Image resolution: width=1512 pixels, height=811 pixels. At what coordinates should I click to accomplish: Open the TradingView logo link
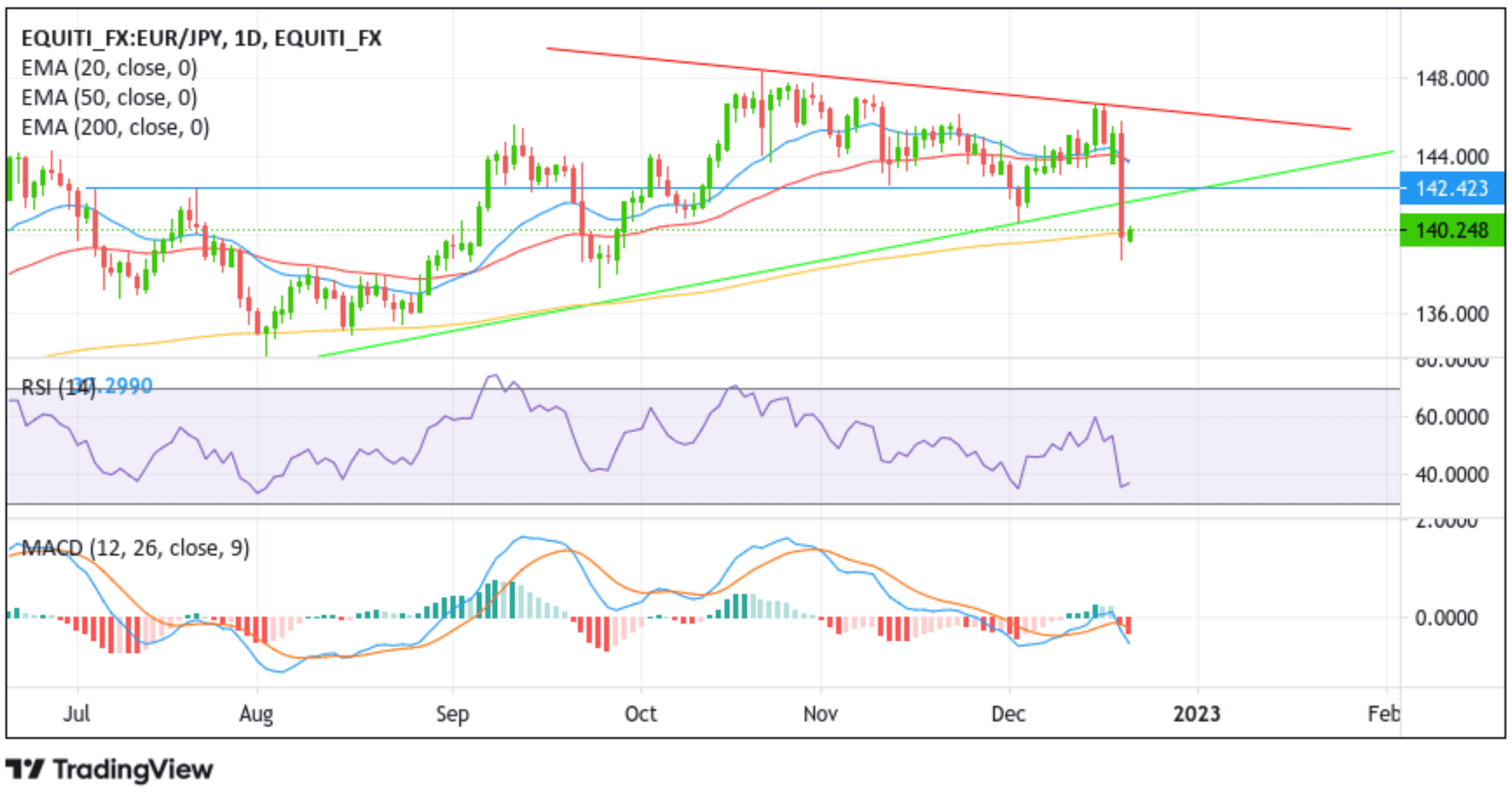click(x=110, y=770)
